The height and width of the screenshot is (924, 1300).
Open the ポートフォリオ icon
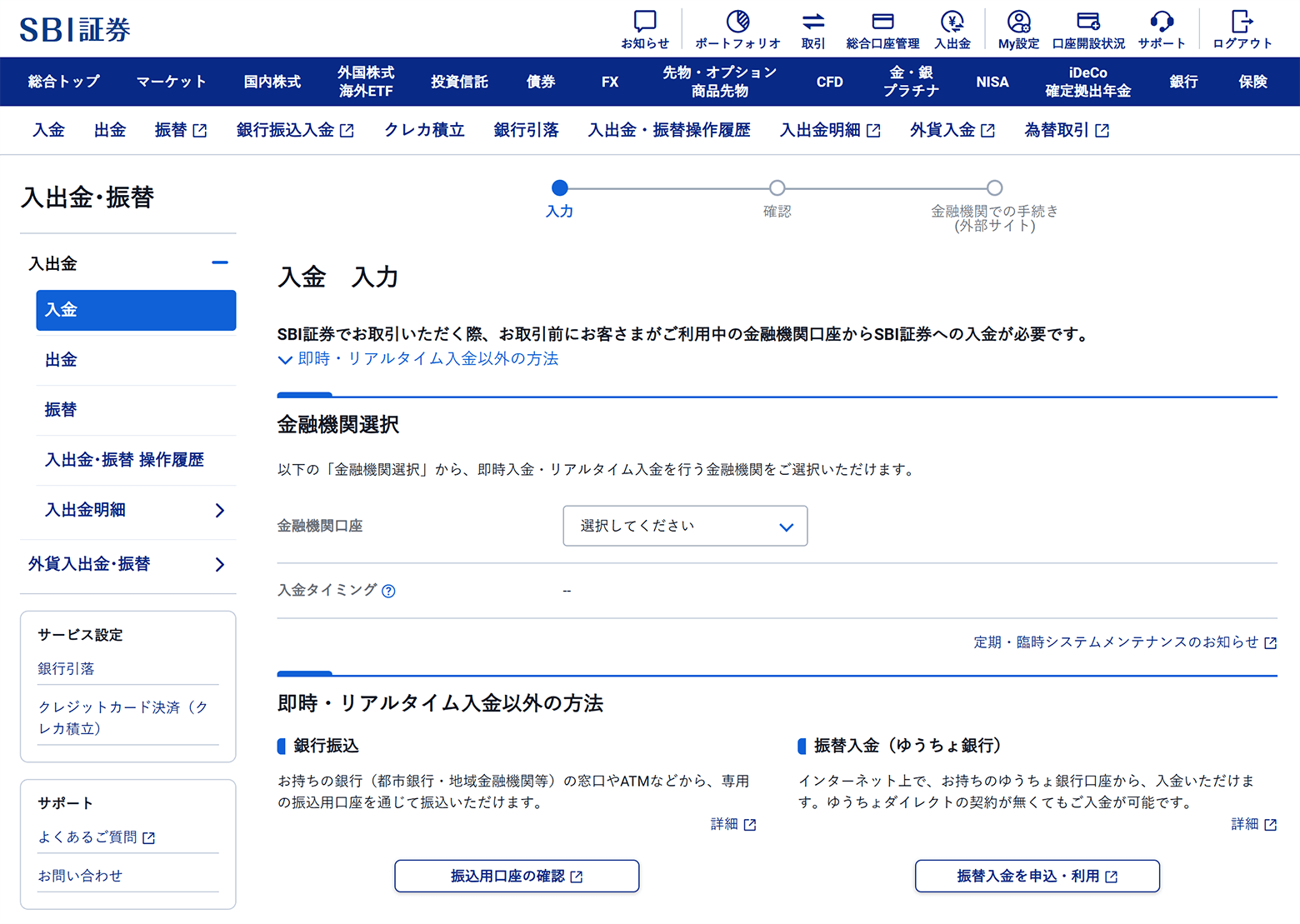coord(737,21)
